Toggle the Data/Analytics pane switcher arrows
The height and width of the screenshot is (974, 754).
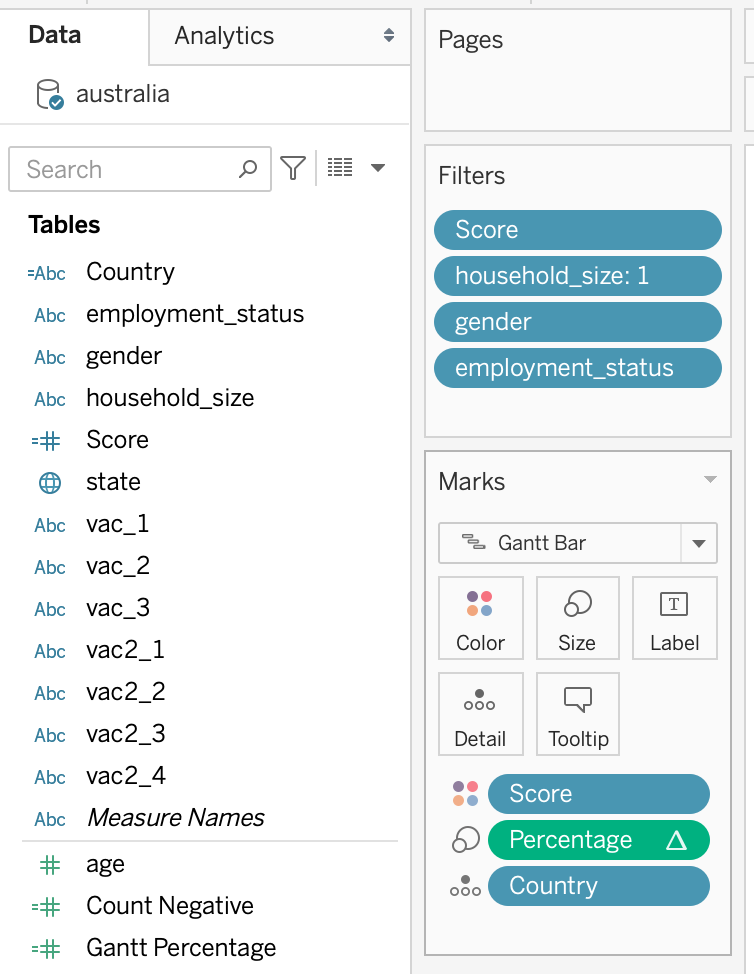pos(389,36)
